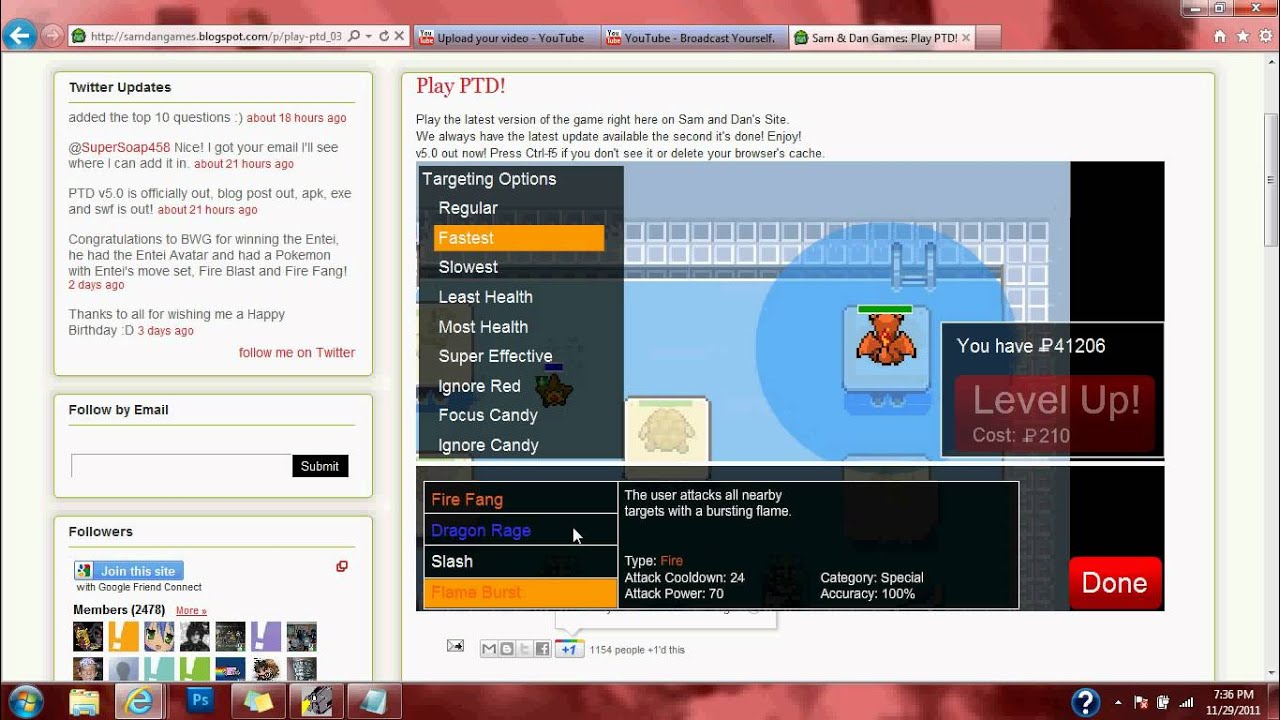The image size is (1280, 720).
Task: Open Sticky Notes from taskbar
Action: (259, 700)
